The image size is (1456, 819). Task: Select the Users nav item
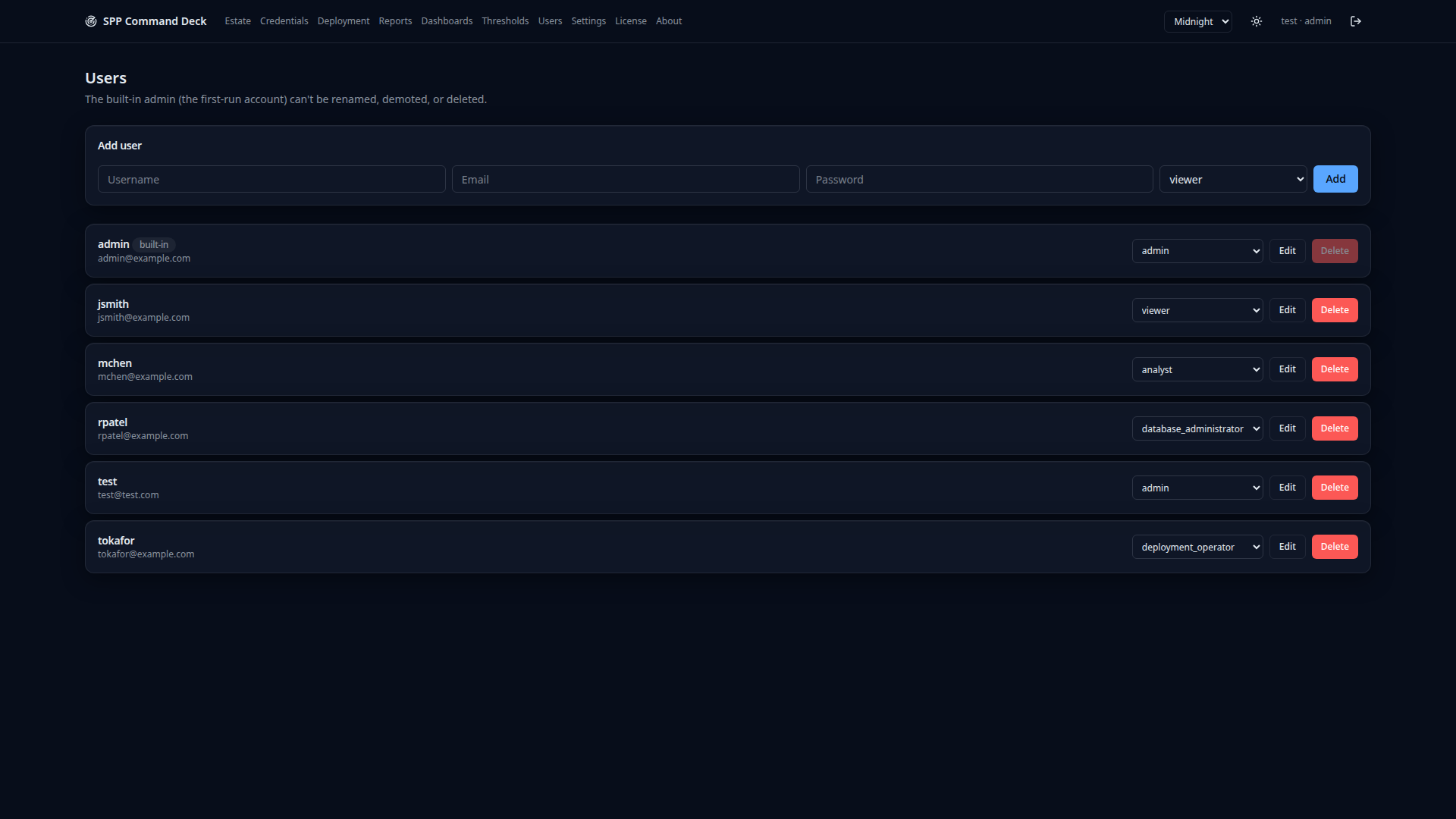tap(550, 21)
